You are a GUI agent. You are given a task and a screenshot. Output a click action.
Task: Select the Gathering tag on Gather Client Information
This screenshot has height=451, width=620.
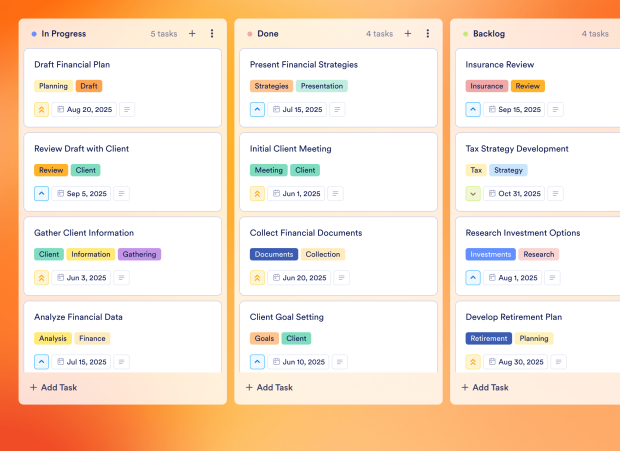[139, 254]
